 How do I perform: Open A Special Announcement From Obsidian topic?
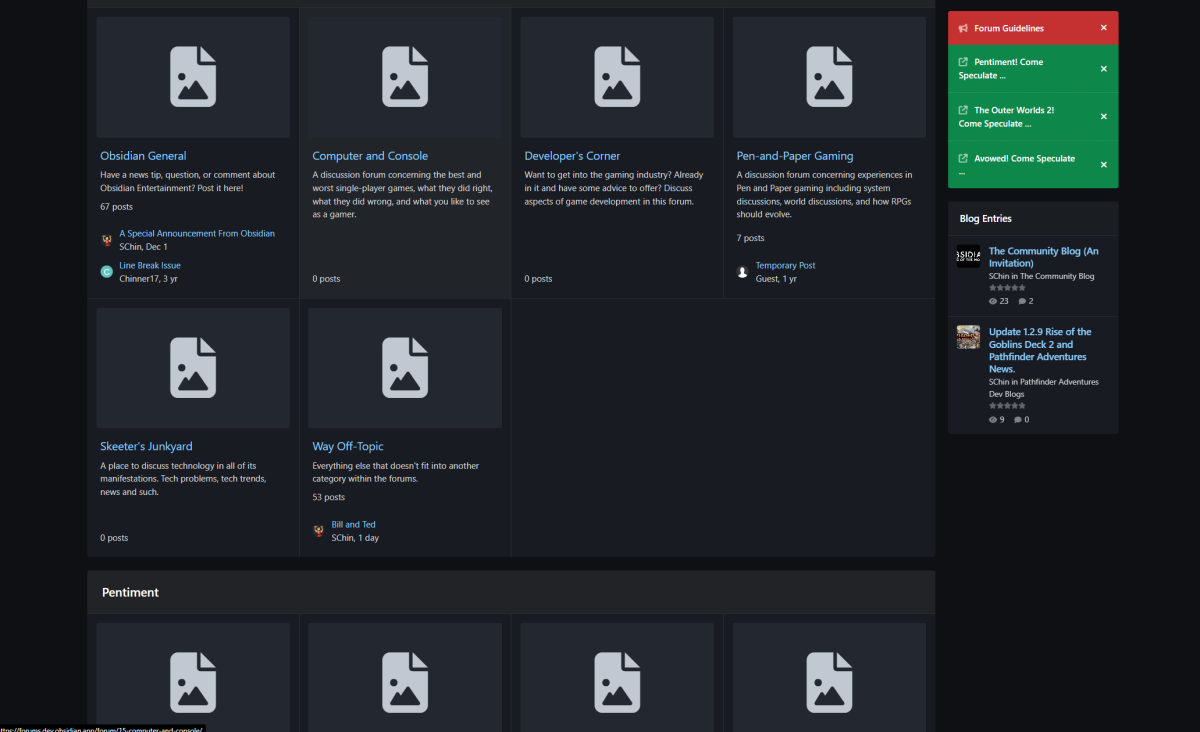click(x=197, y=233)
